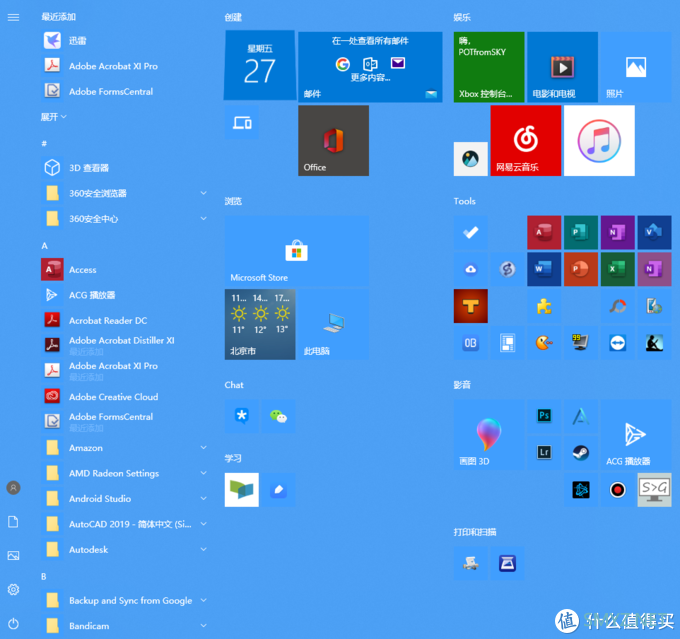The image size is (680, 639).
Task: Launch Acrobat Reader DC from app list
Action: click(x=125, y=320)
